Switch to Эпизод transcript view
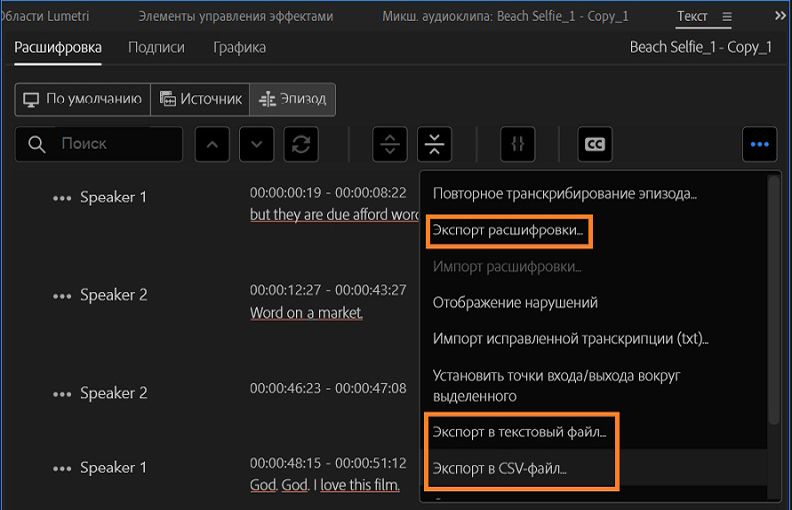The height and width of the screenshot is (510, 792). (x=292, y=99)
